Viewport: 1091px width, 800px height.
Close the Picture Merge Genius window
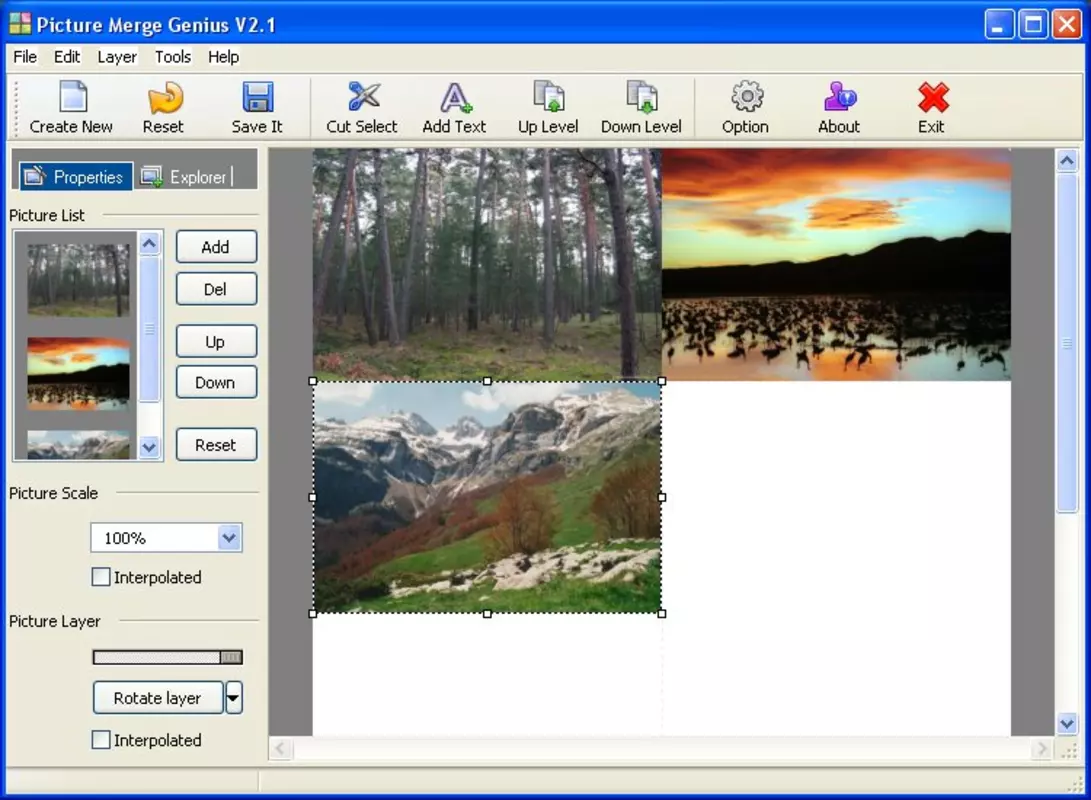click(x=1067, y=24)
